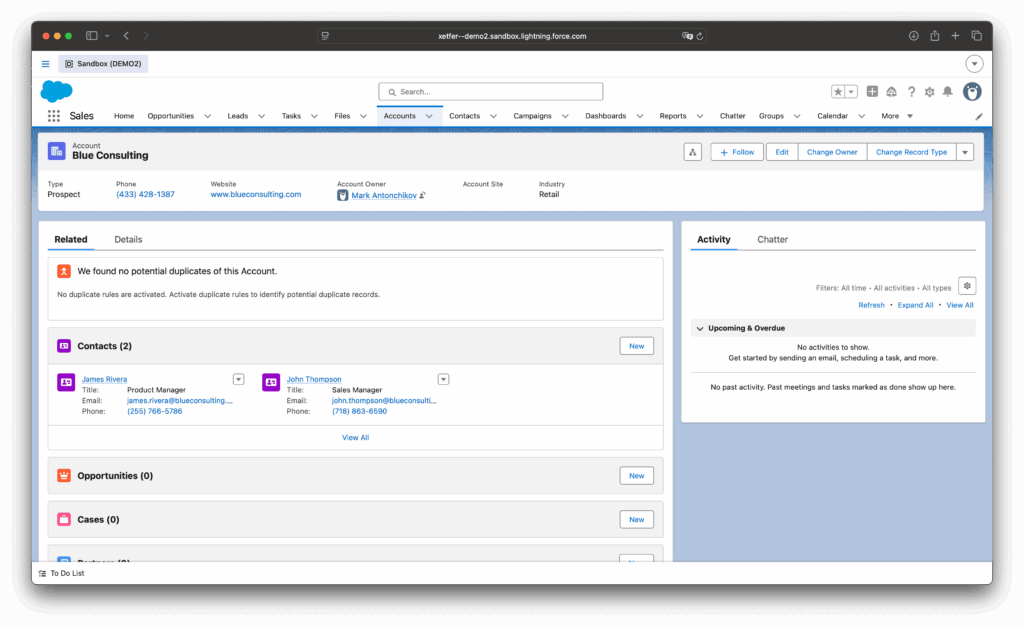This screenshot has height=626, width=1024.
Task: Open the Notifications bell
Action: tap(948, 92)
